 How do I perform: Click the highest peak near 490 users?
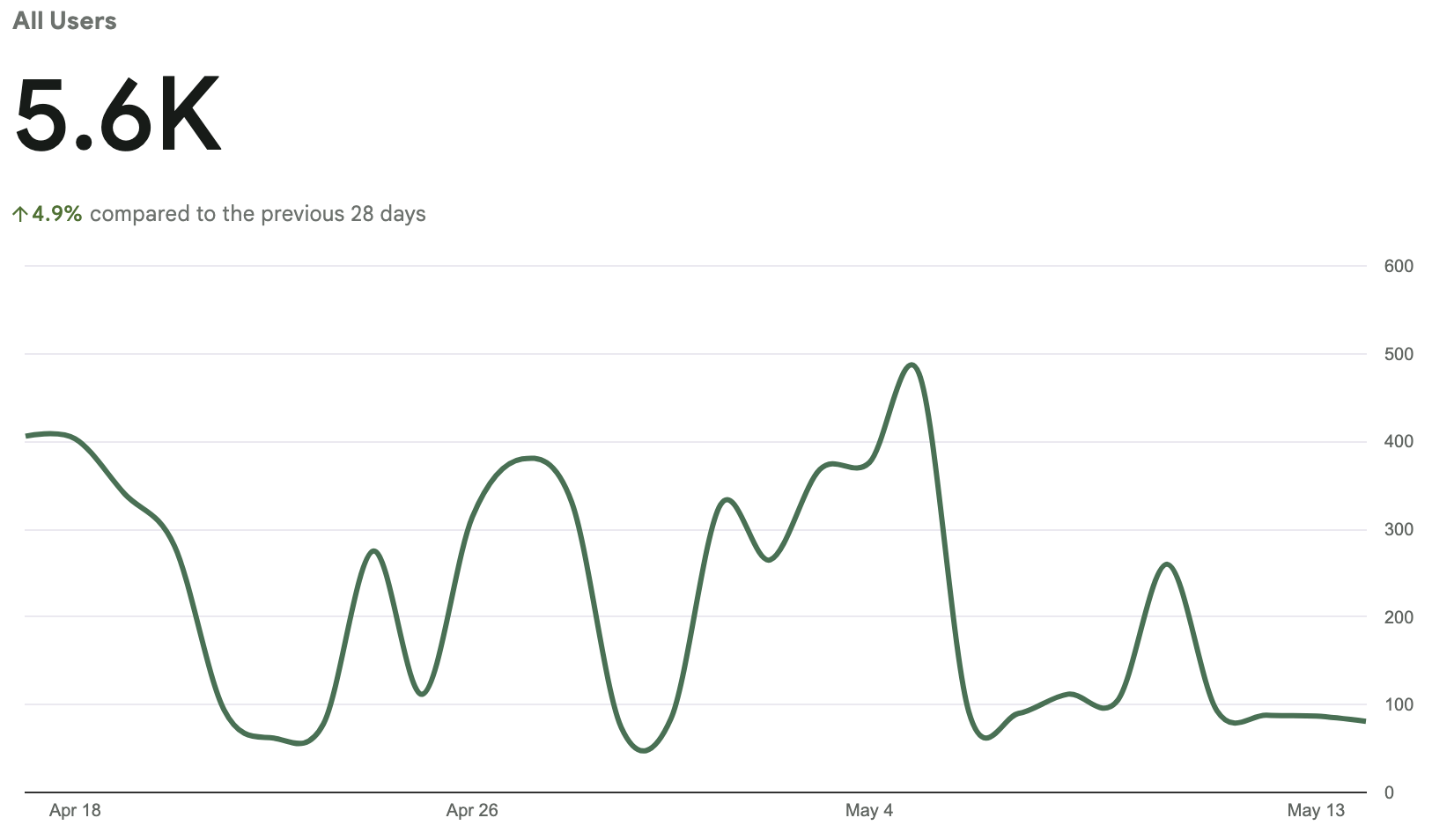coord(912,365)
